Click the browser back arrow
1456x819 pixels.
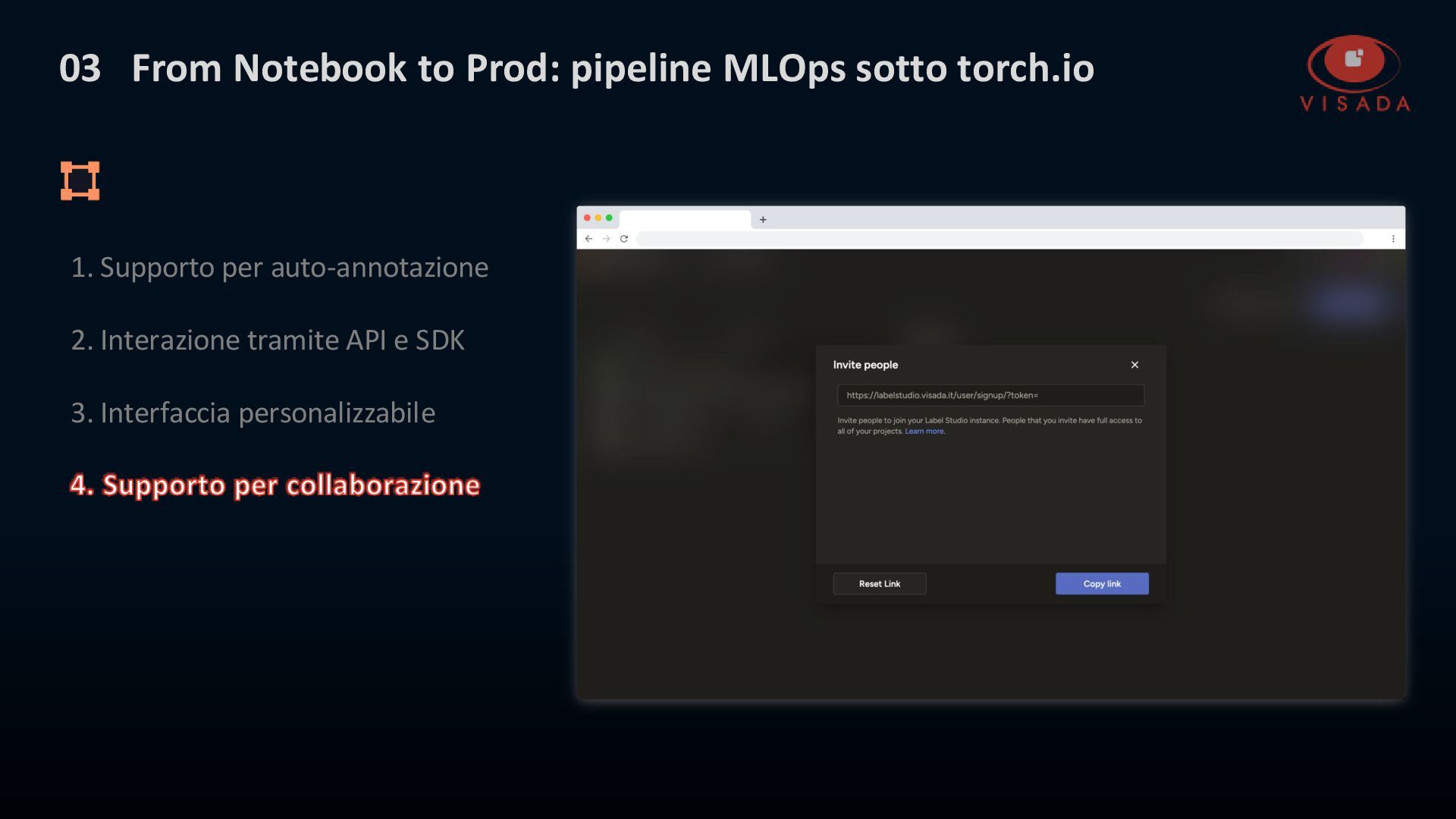click(588, 239)
